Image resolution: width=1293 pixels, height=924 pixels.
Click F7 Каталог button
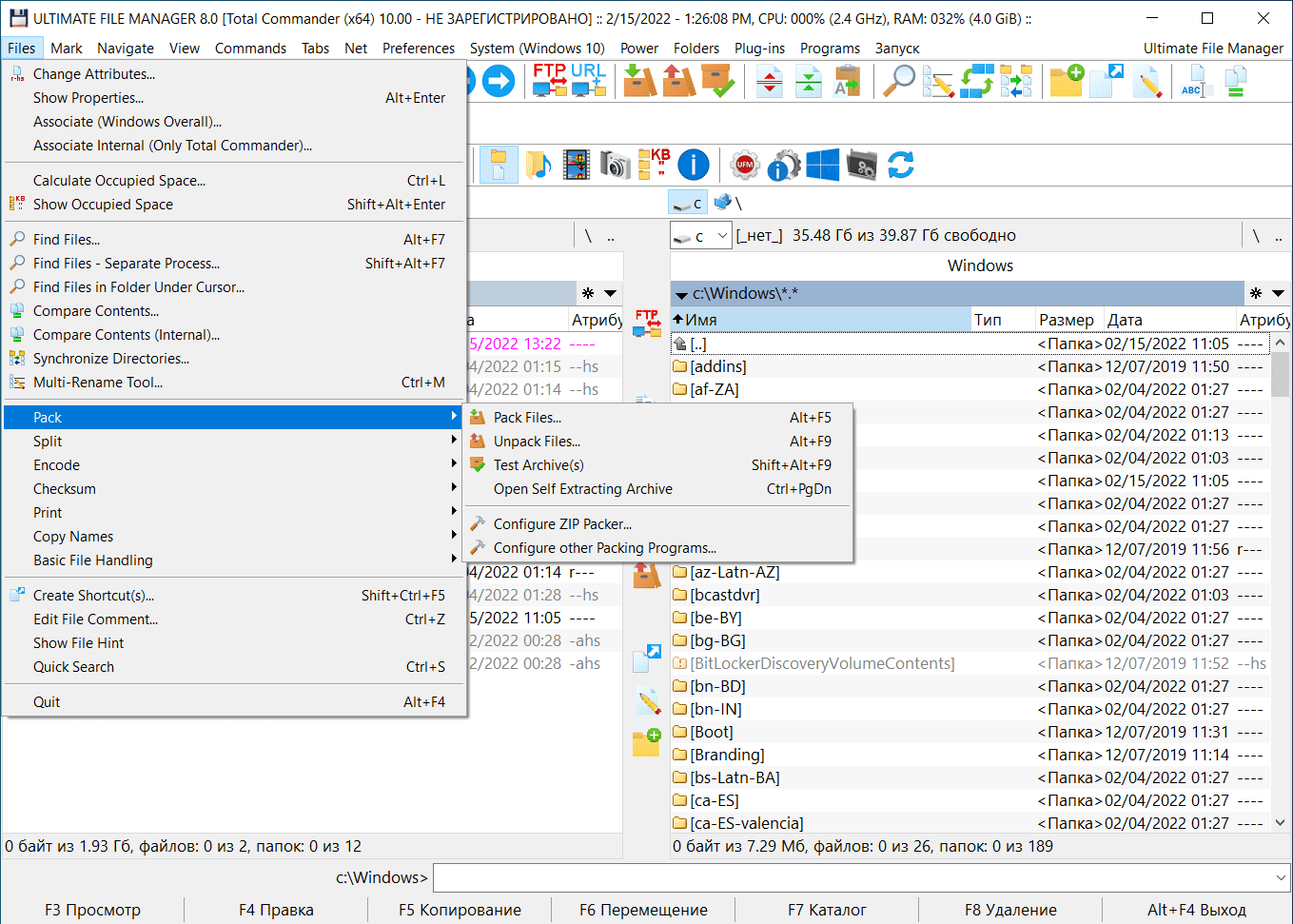pyautogui.click(x=827, y=910)
